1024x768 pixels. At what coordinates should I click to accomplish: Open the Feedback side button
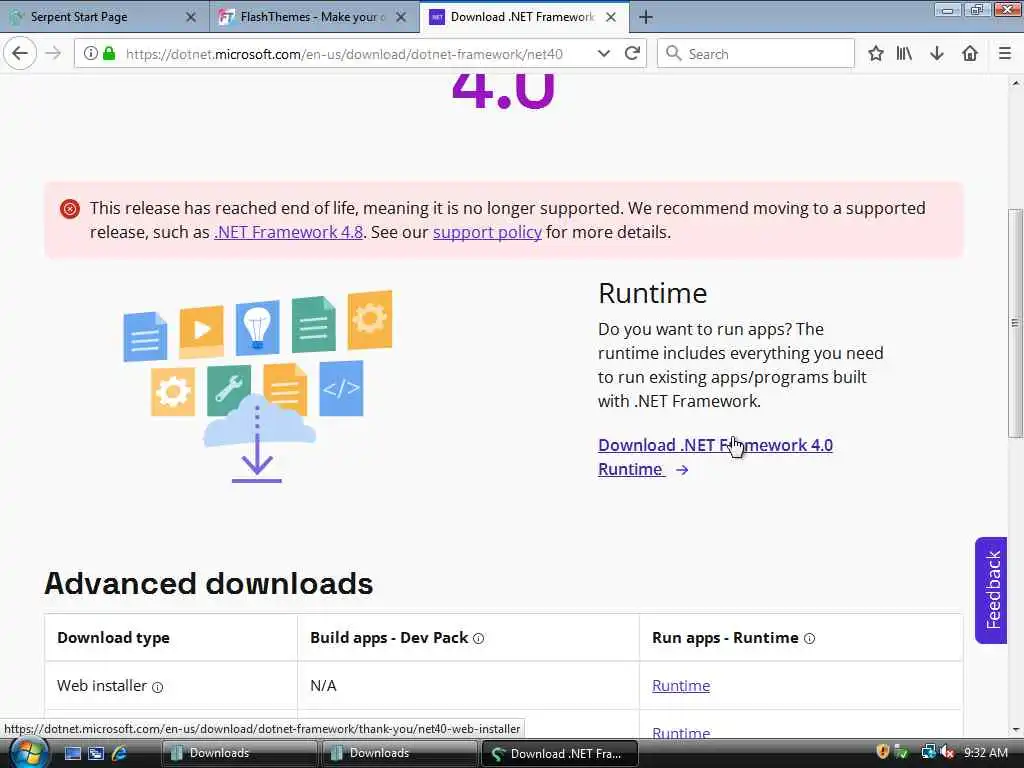tap(991, 590)
